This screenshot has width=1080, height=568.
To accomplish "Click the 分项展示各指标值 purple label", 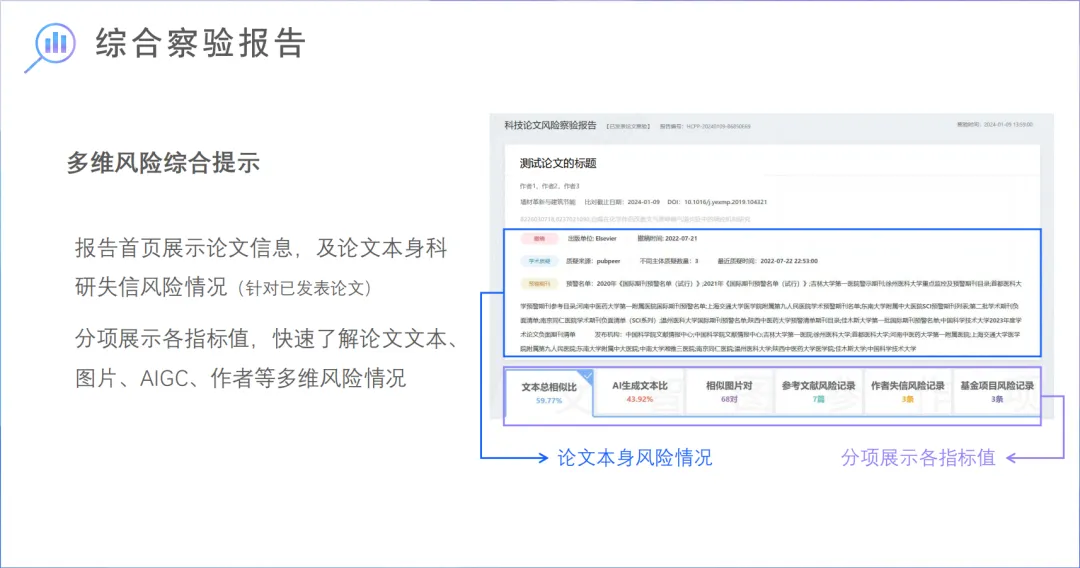I will coord(918,458).
